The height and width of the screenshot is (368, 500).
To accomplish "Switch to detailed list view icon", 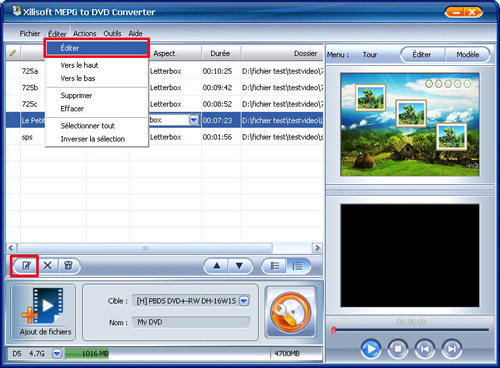I will pyautogui.click(x=297, y=266).
